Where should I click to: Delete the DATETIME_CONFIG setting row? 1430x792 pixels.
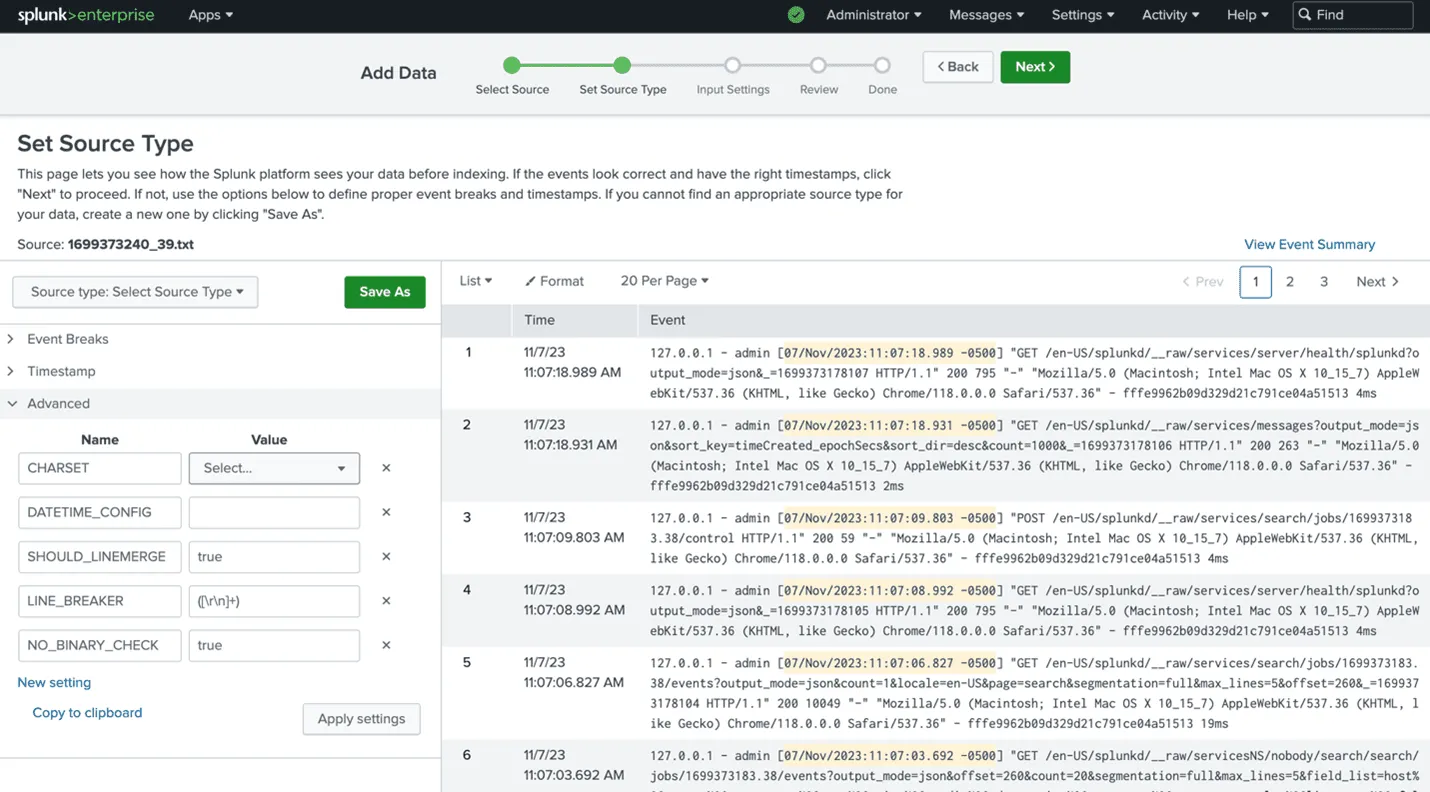(386, 512)
